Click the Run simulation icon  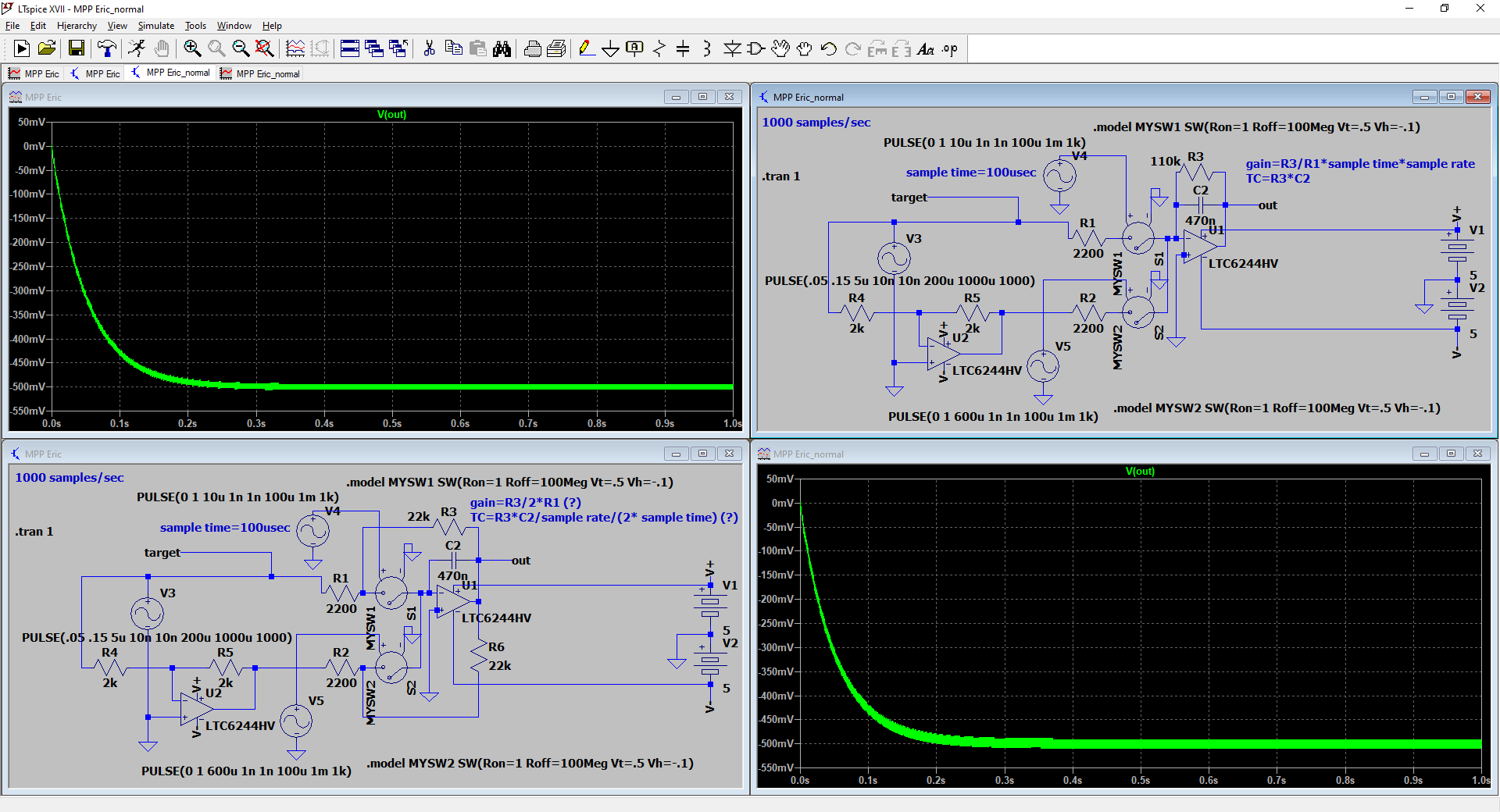22,49
